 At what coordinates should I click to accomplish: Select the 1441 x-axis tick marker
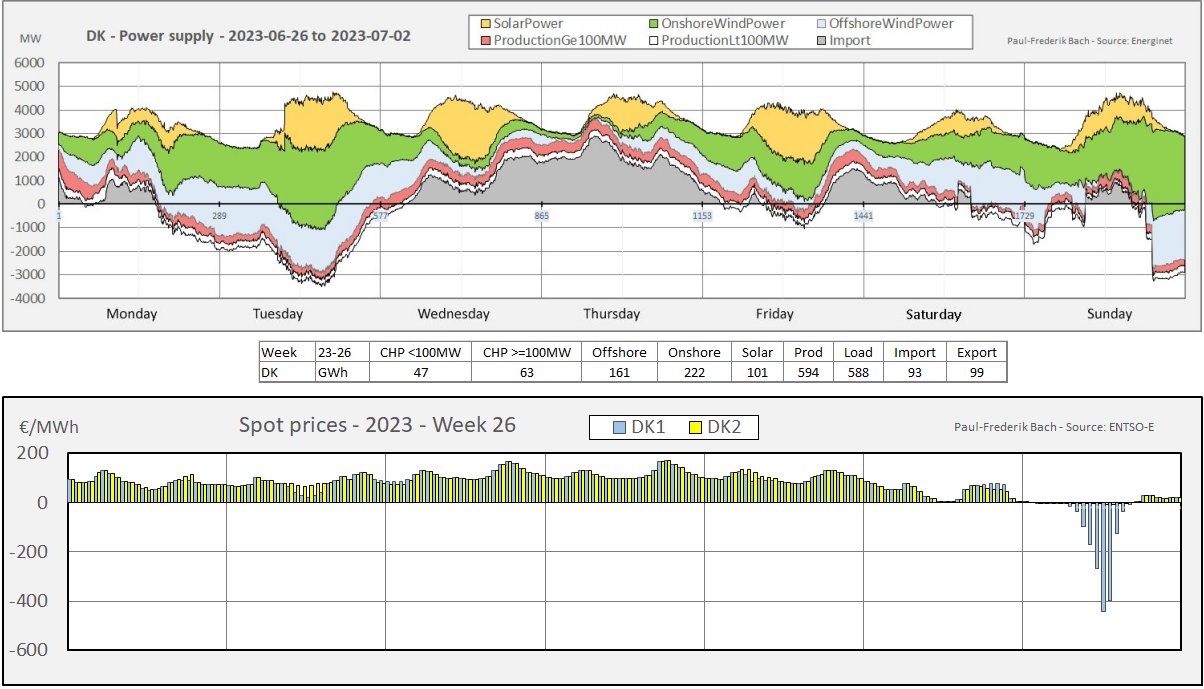point(864,216)
